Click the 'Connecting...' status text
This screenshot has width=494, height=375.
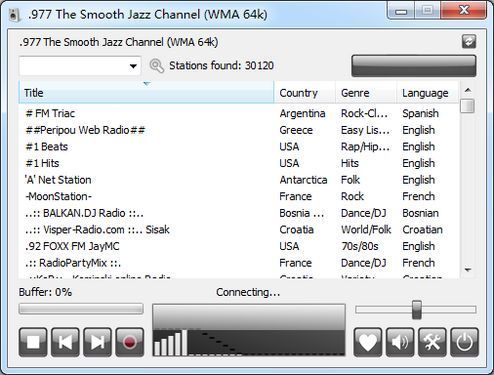248,292
